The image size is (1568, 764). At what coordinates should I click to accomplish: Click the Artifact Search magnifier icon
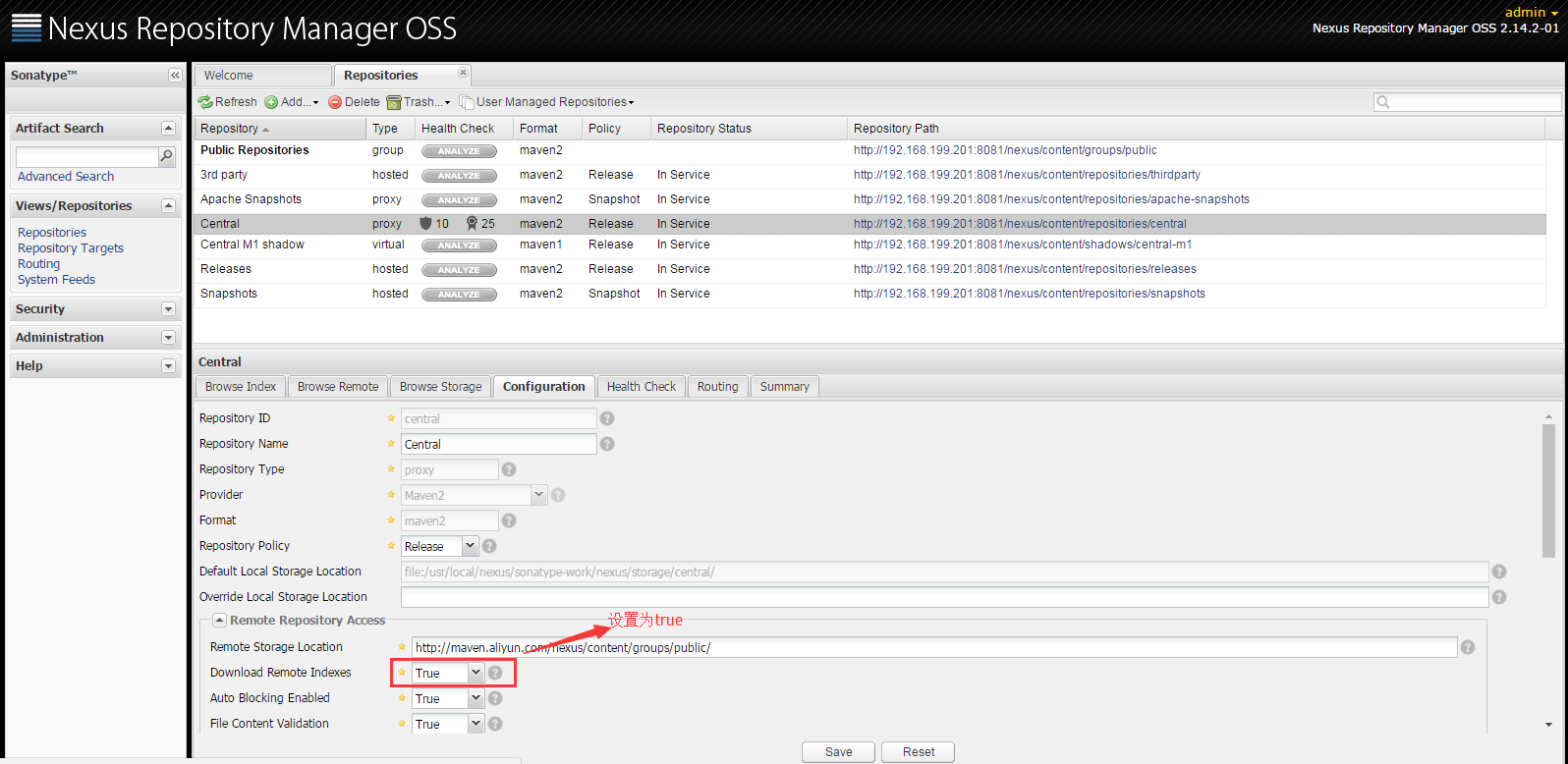(x=167, y=156)
